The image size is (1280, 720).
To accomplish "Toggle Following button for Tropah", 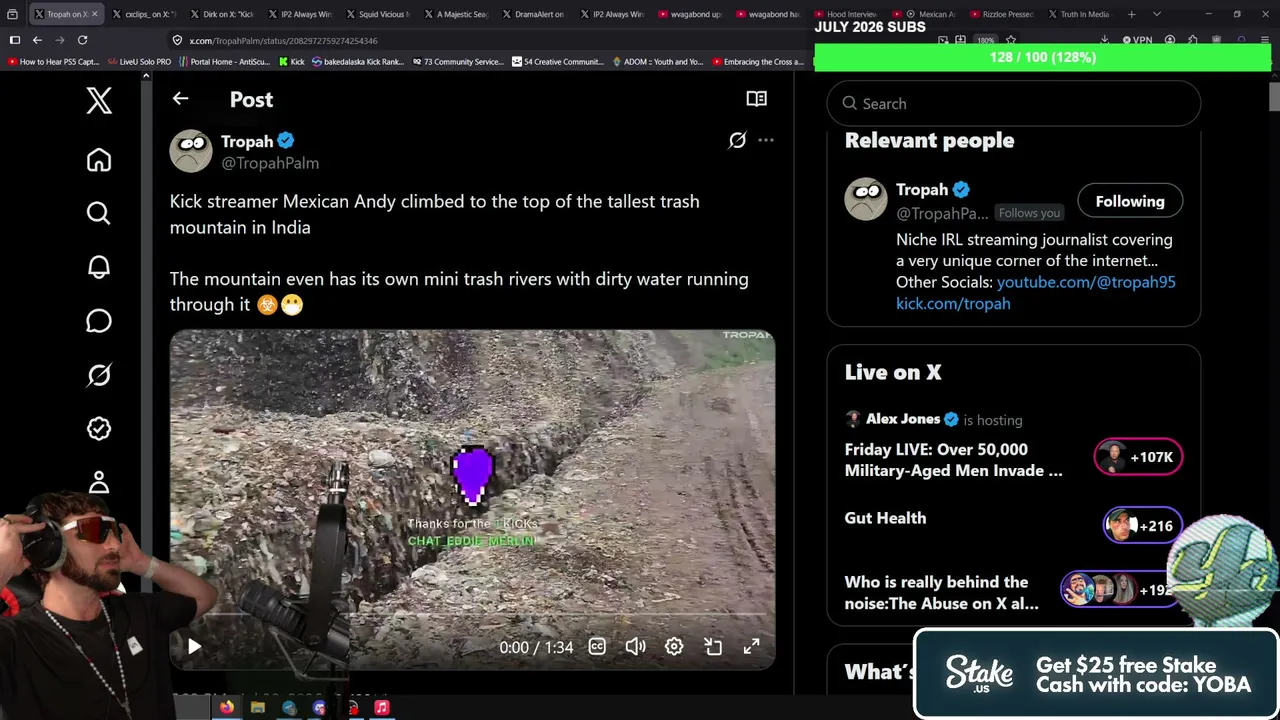I will pos(1130,201).
